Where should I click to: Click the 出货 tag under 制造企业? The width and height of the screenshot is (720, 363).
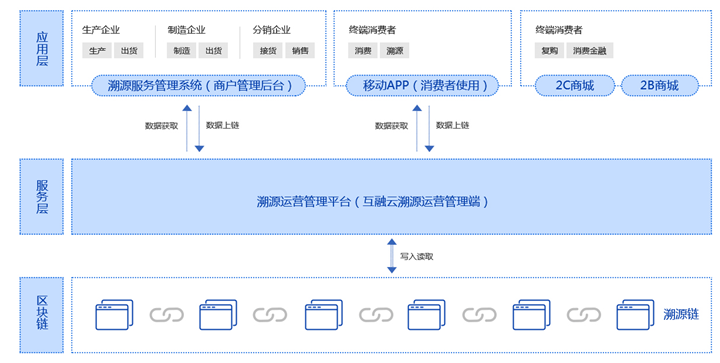(x=214, y=50)
